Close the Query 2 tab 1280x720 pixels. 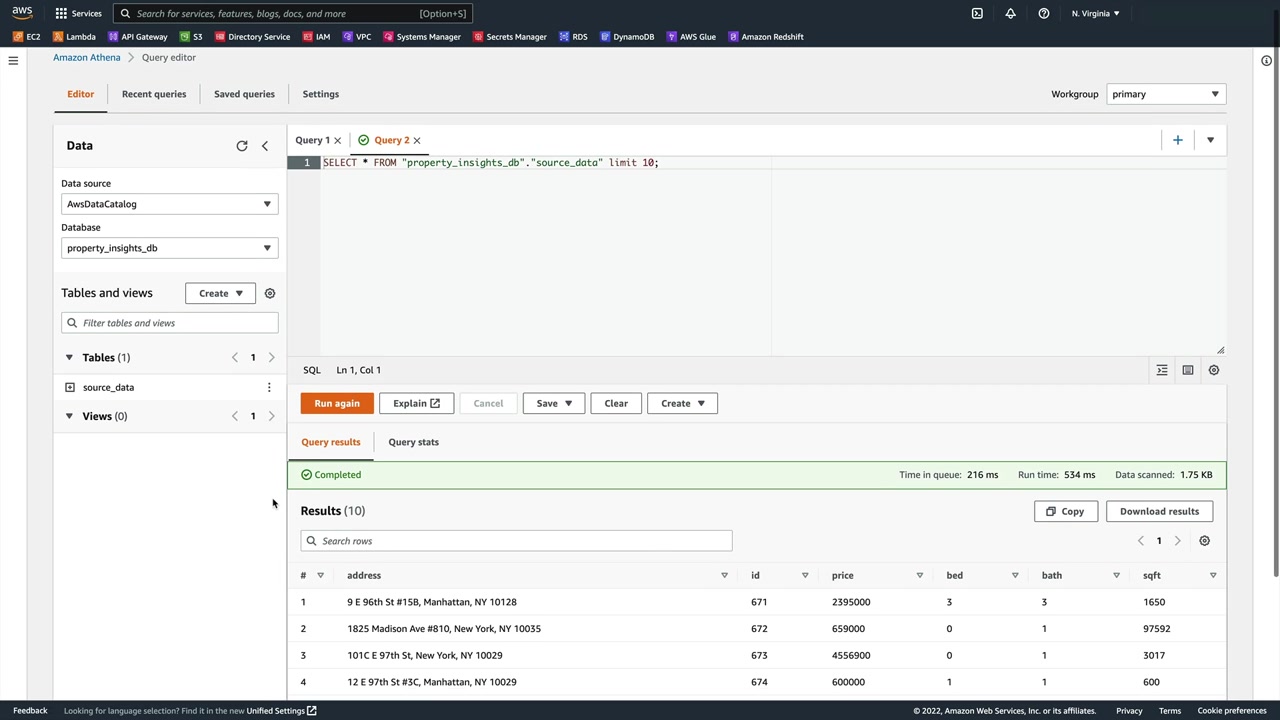point(417,140)
